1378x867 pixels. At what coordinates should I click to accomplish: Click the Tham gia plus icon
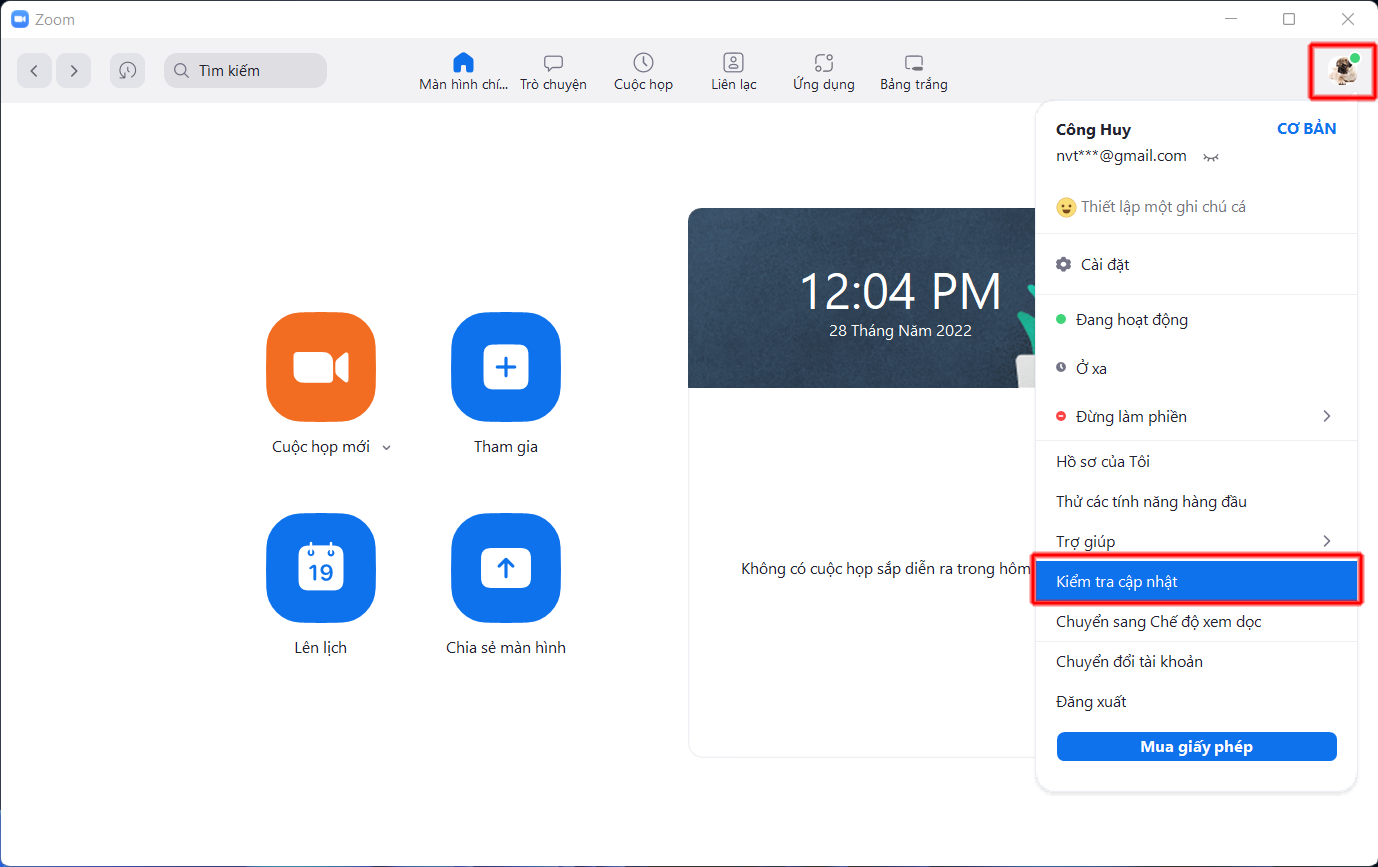pos(505,367)
